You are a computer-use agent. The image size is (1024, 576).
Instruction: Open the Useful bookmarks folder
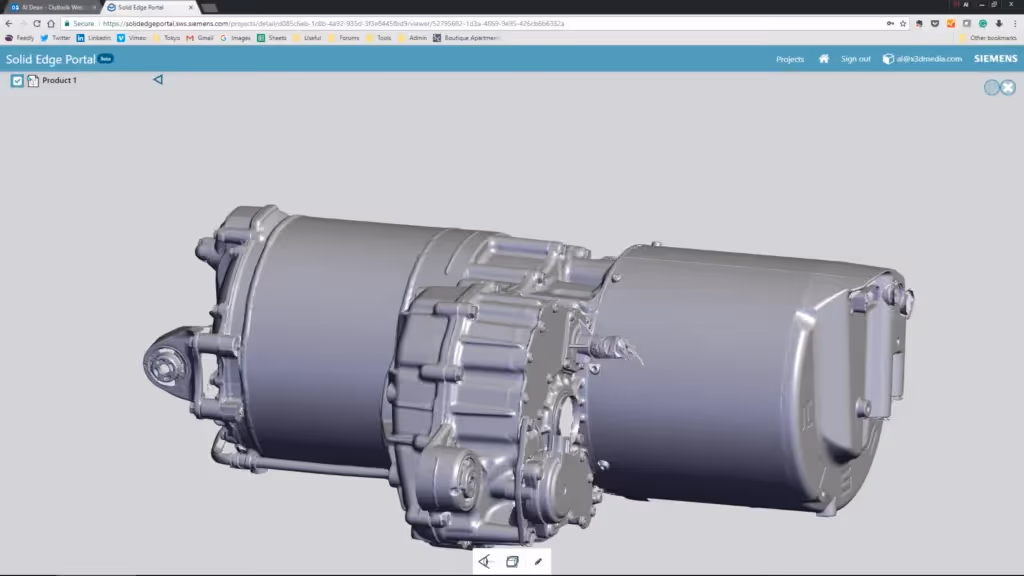tap(307, 38)
